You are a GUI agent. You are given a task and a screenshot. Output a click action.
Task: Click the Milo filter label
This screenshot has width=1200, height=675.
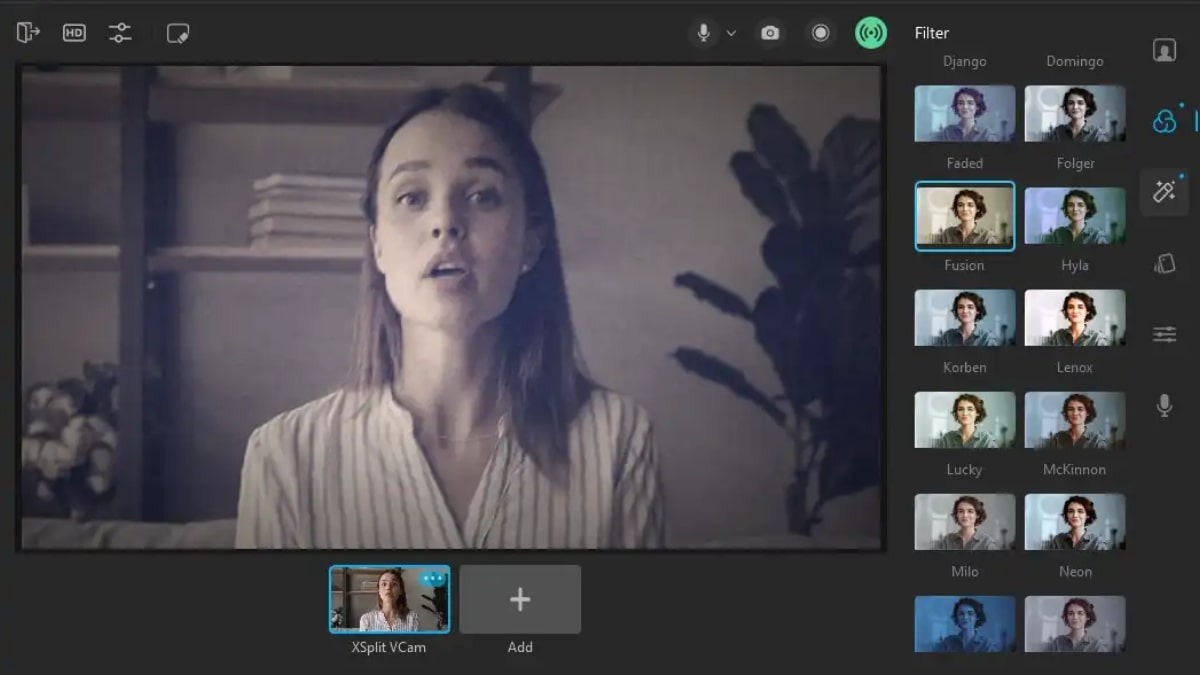965,572
